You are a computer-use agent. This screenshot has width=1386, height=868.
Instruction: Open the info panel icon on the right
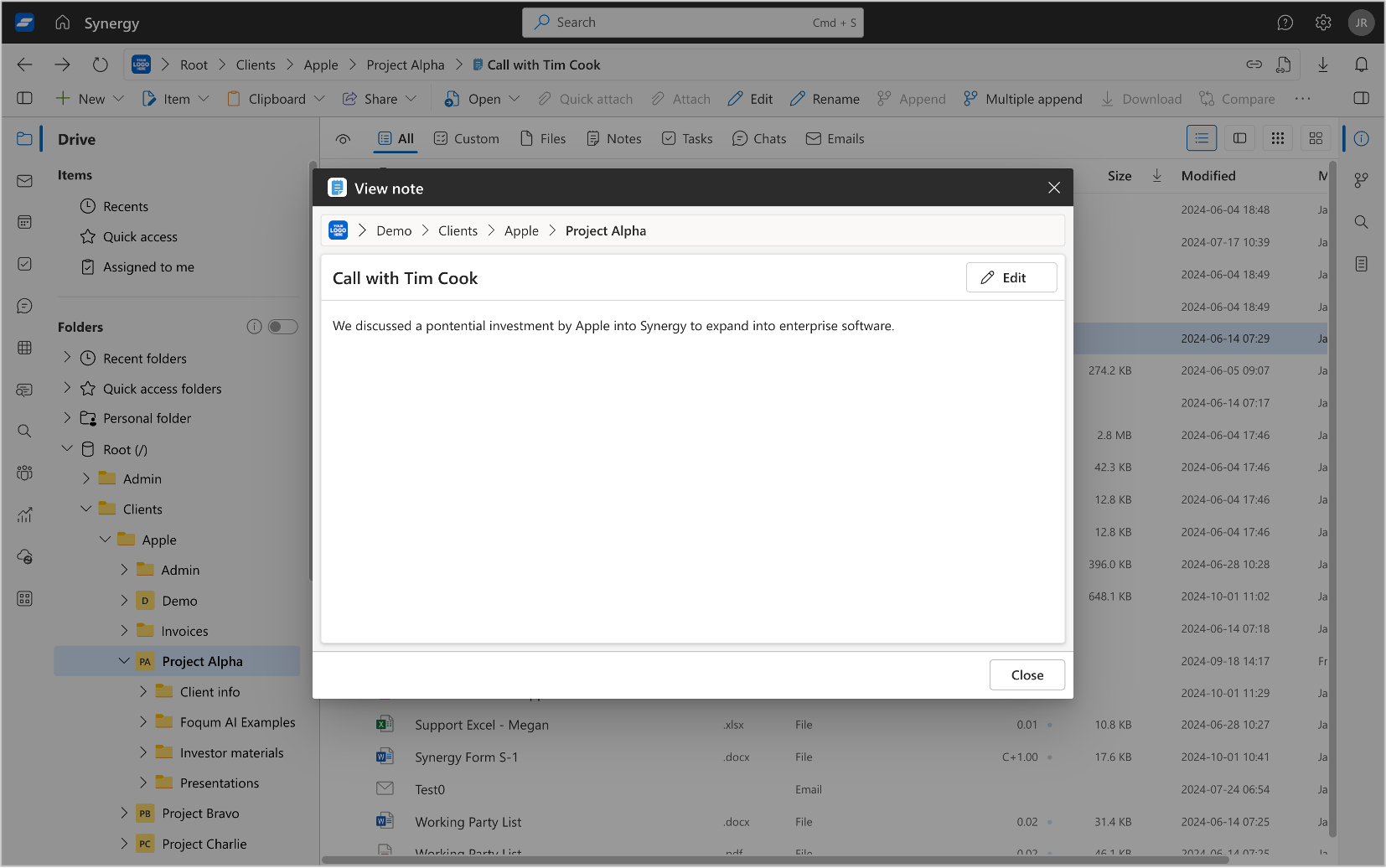coord(1361,139)
